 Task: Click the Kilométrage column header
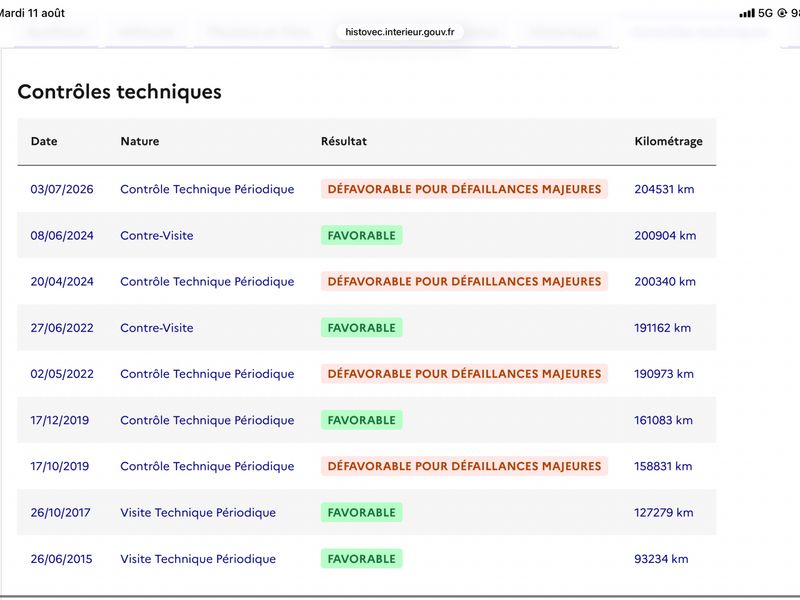668,141
